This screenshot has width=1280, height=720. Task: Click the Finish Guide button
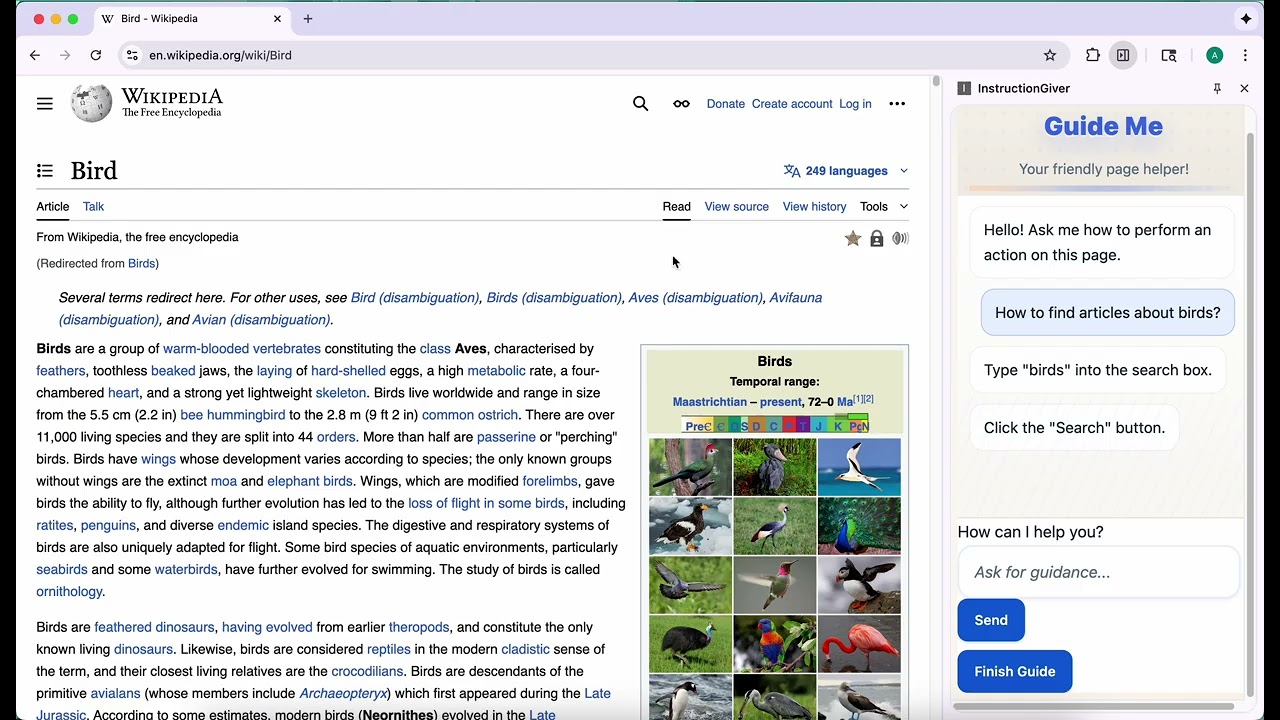coord(1015,671)
